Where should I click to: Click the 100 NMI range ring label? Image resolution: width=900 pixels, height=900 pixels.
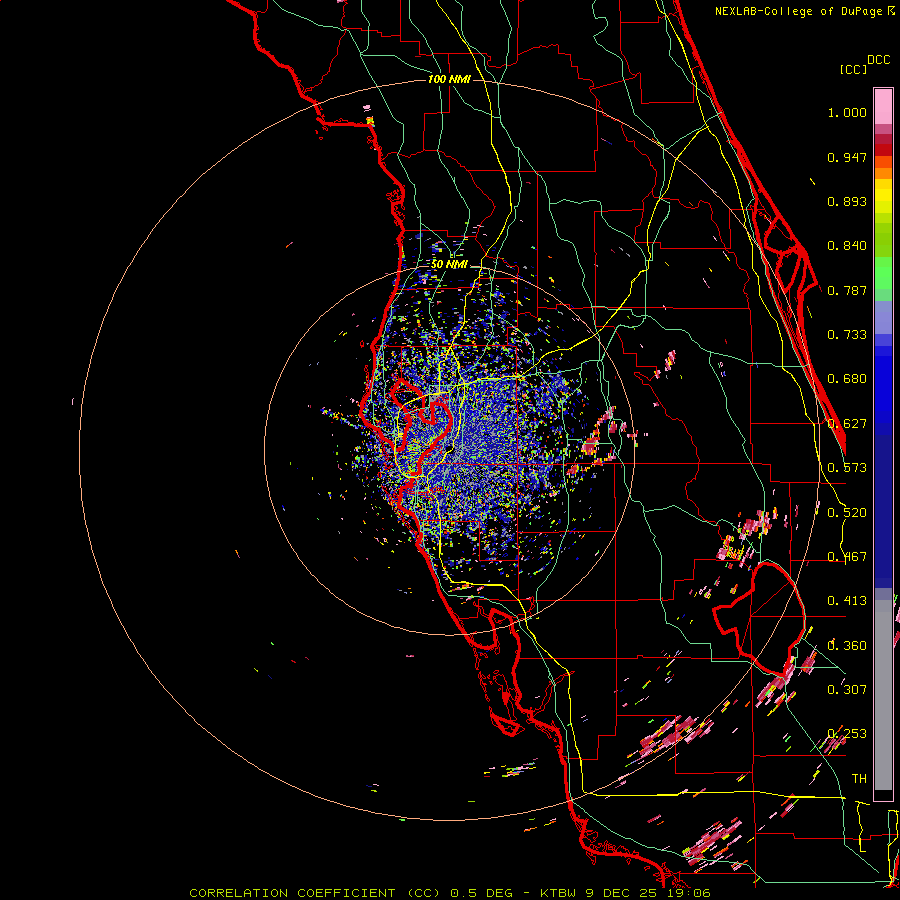point(449,79)
